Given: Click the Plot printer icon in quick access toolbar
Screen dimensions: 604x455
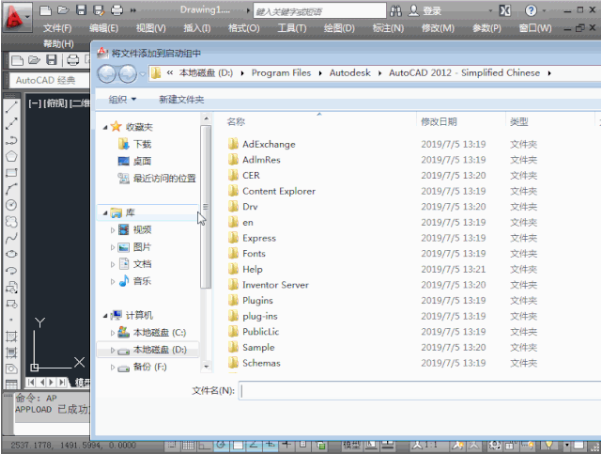Looking at the screenshot, I should pos(117,10).
